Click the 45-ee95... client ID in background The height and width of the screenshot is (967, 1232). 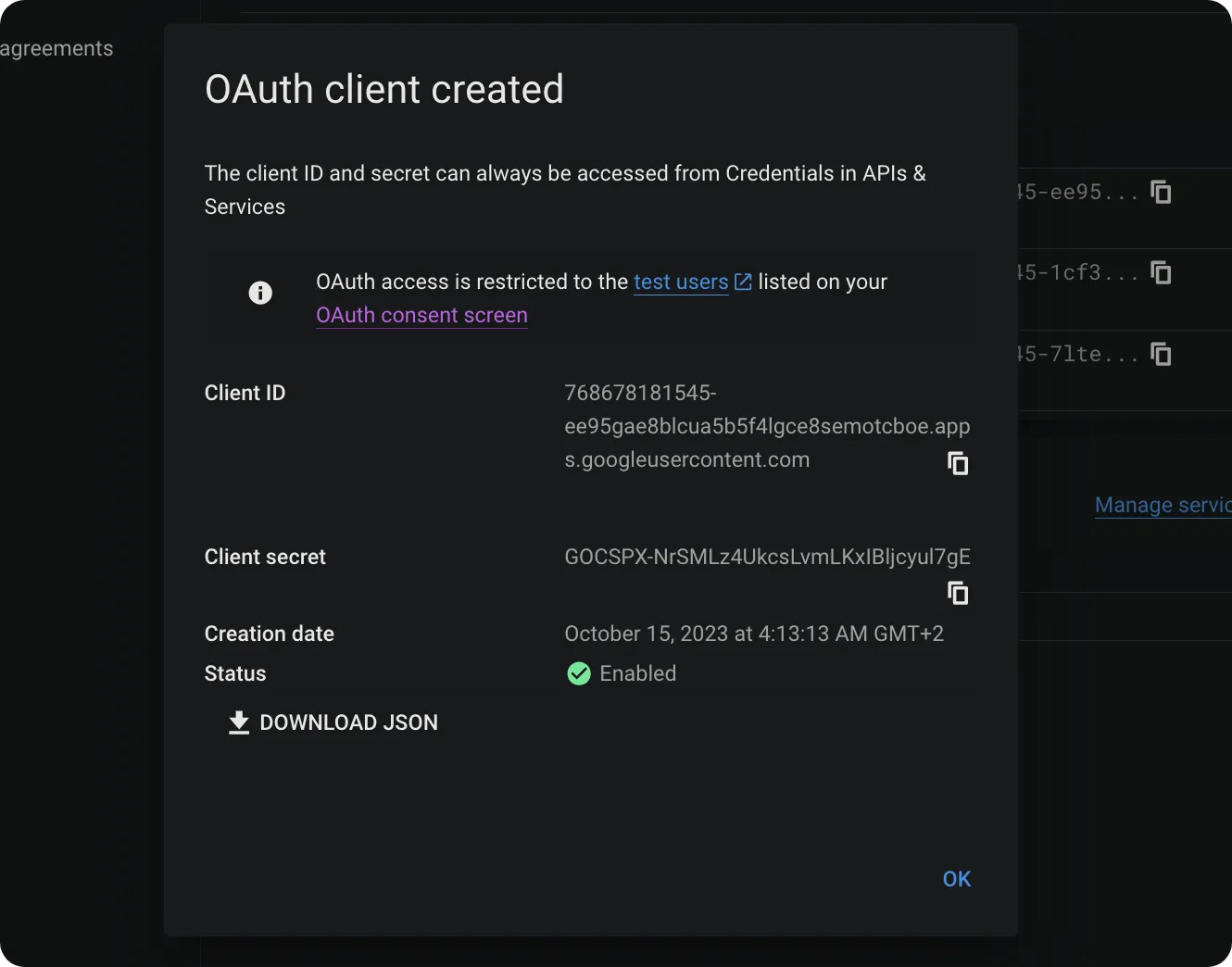1077,192
